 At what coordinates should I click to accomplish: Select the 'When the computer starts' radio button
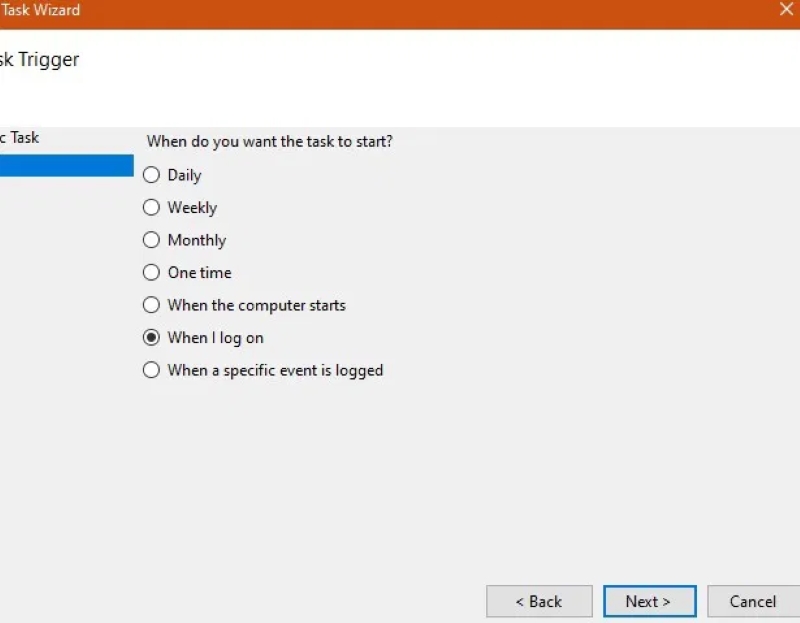click(x=151, y=305)
